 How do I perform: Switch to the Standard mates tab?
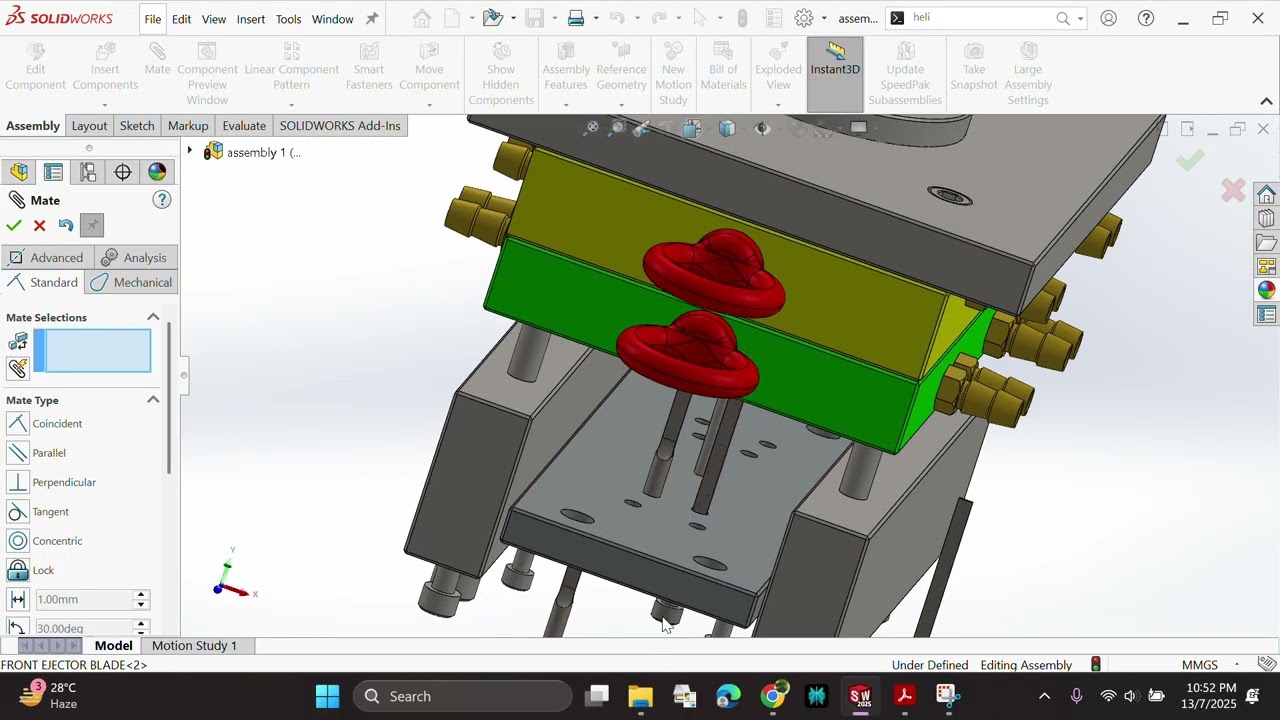tap(43, 283)
